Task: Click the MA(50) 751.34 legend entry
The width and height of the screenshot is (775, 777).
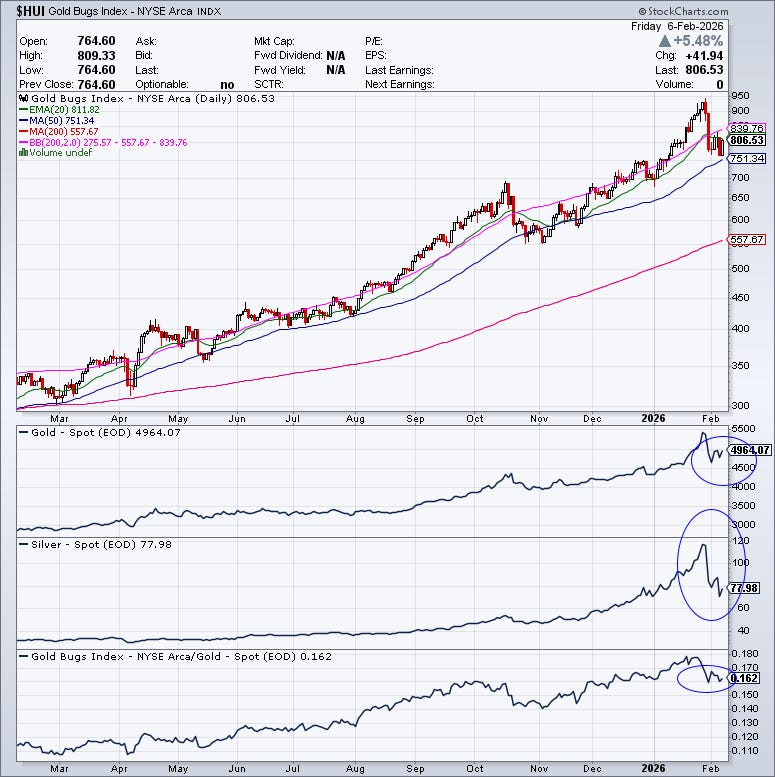Action: (61, 120)
